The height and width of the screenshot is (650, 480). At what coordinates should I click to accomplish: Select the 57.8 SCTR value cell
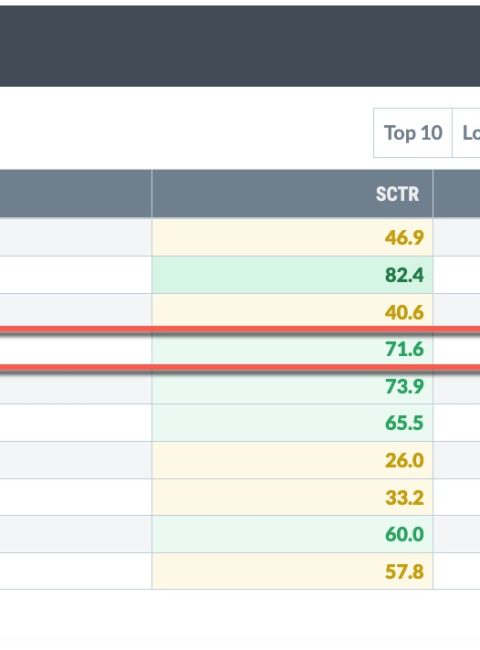pos(292,571)
